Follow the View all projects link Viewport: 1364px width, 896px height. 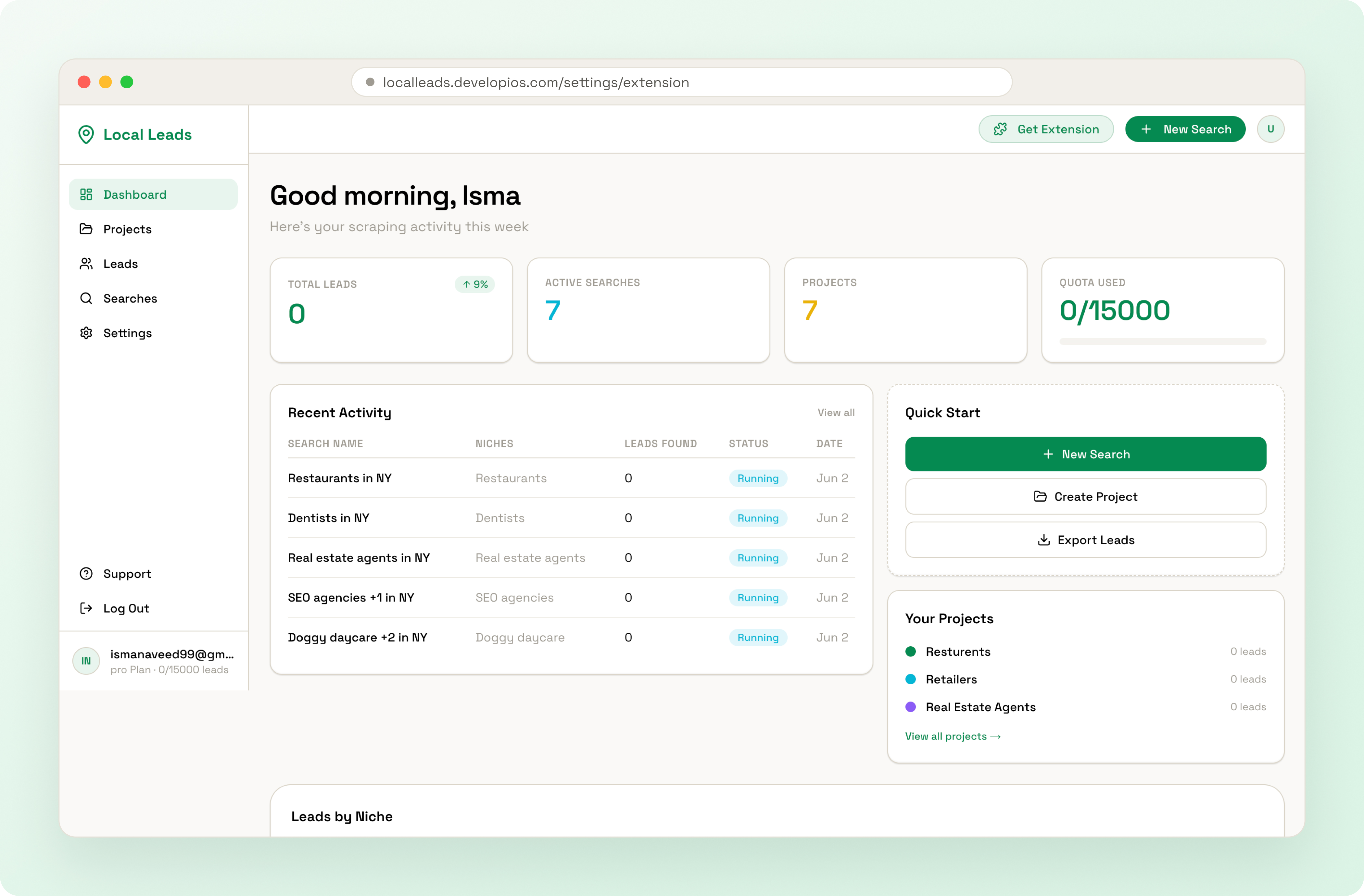[x=953, y=736]
